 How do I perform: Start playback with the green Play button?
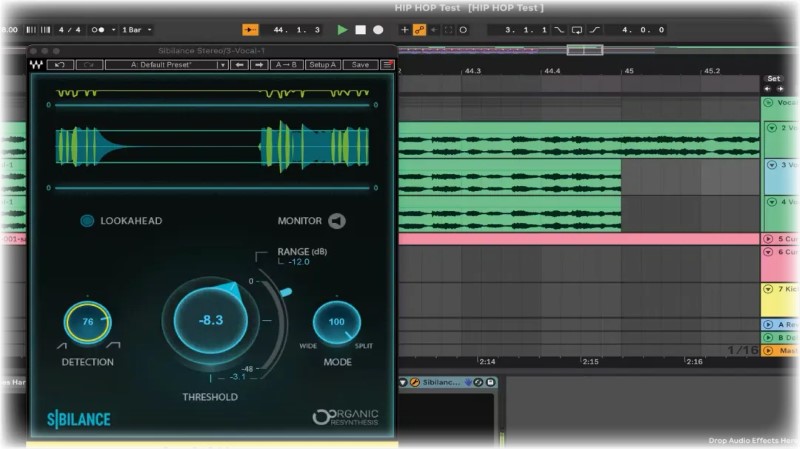[342, 30]
